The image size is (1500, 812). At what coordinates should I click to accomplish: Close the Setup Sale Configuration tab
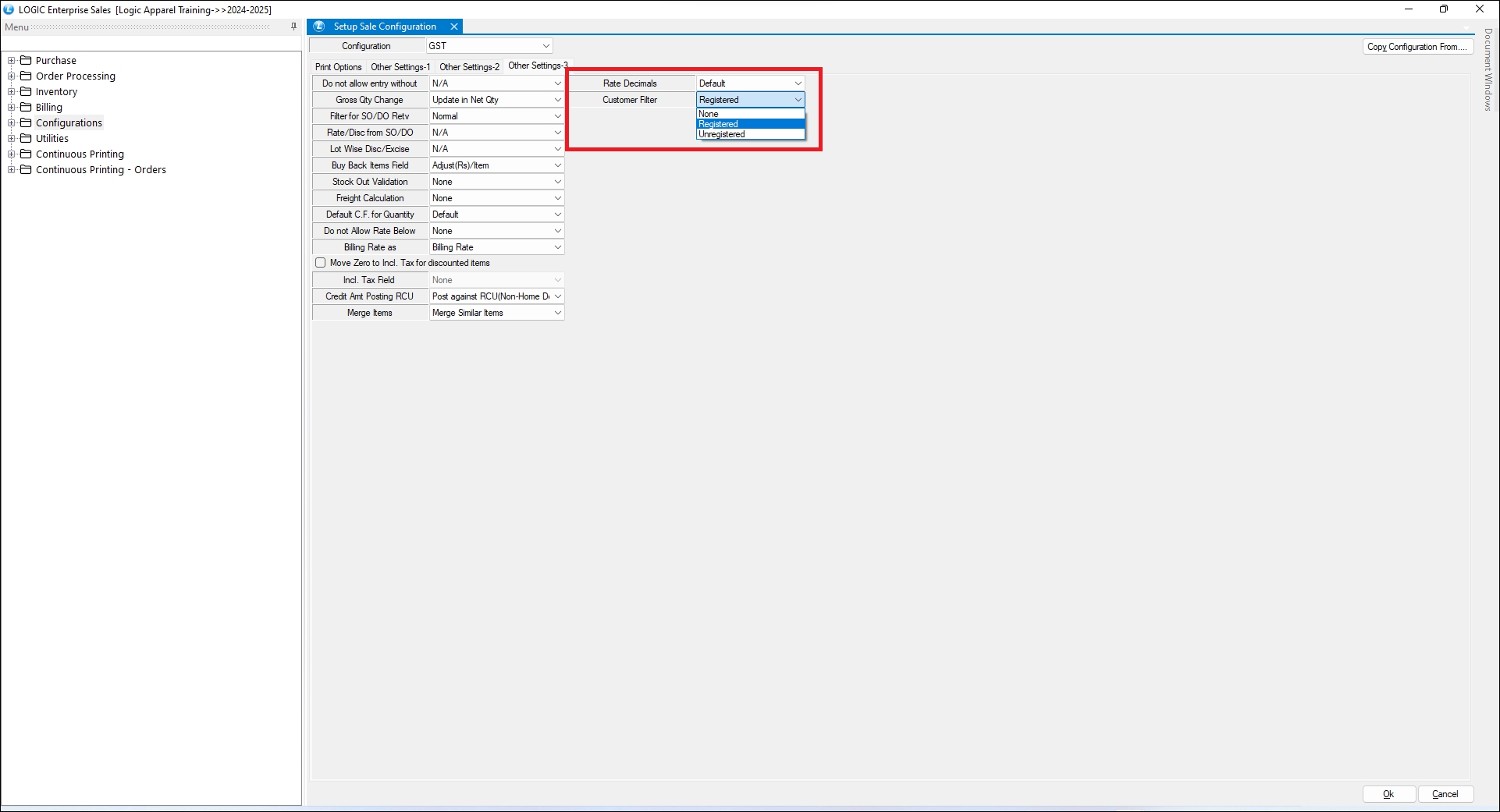[454, 27]
